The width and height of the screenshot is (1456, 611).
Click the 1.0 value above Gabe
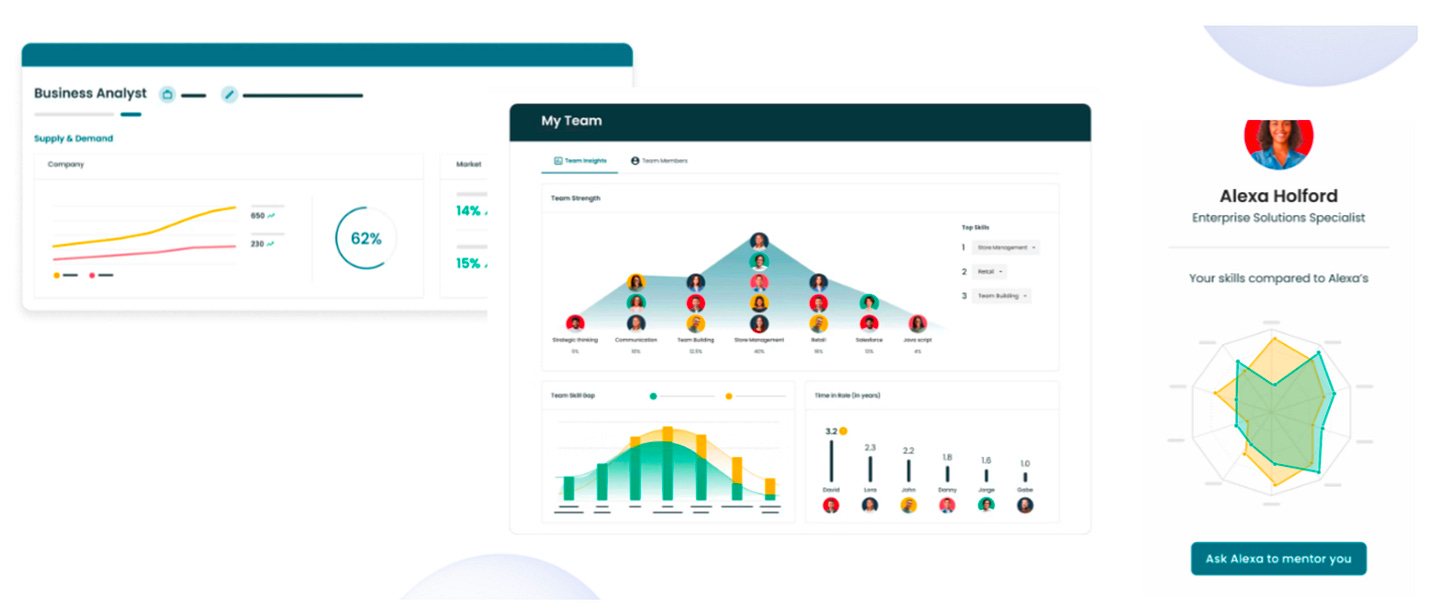(x=1024, y=464)
